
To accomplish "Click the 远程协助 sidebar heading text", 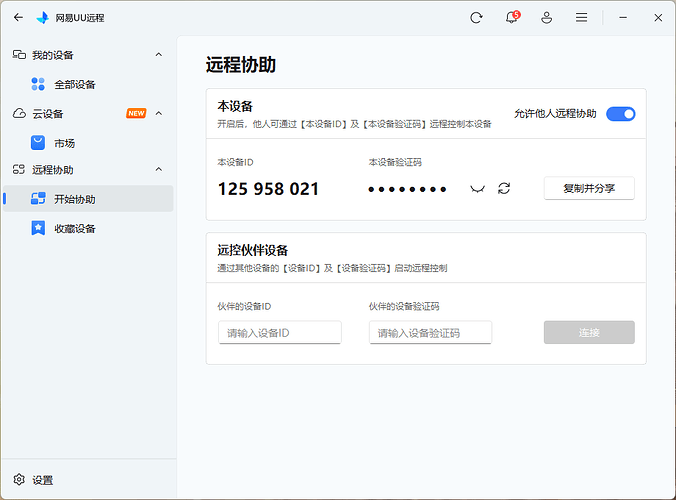I will click(53, 170).
